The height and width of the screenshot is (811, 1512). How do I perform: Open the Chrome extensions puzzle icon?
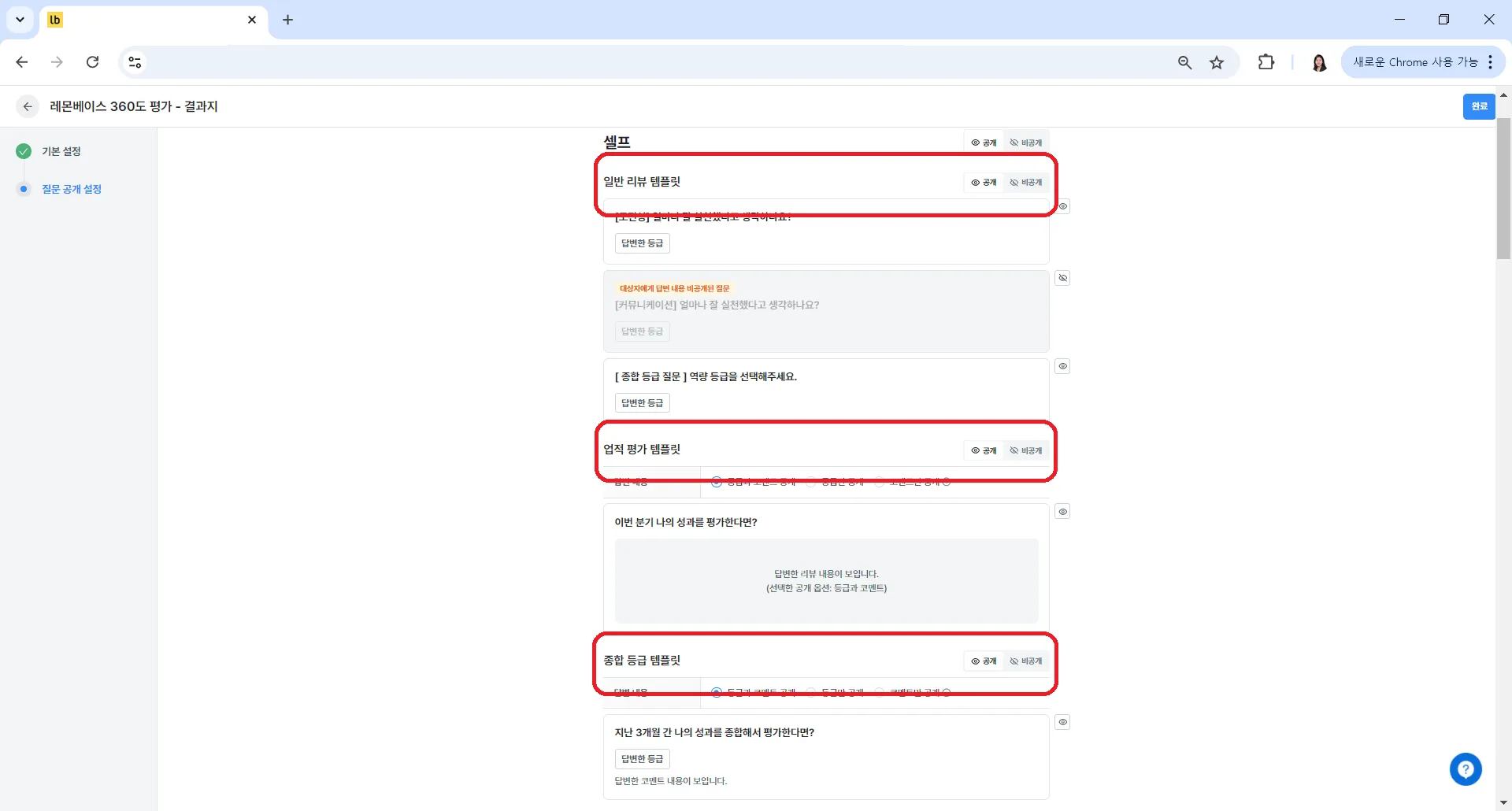pyautogui.click(x=1266, y=62)
